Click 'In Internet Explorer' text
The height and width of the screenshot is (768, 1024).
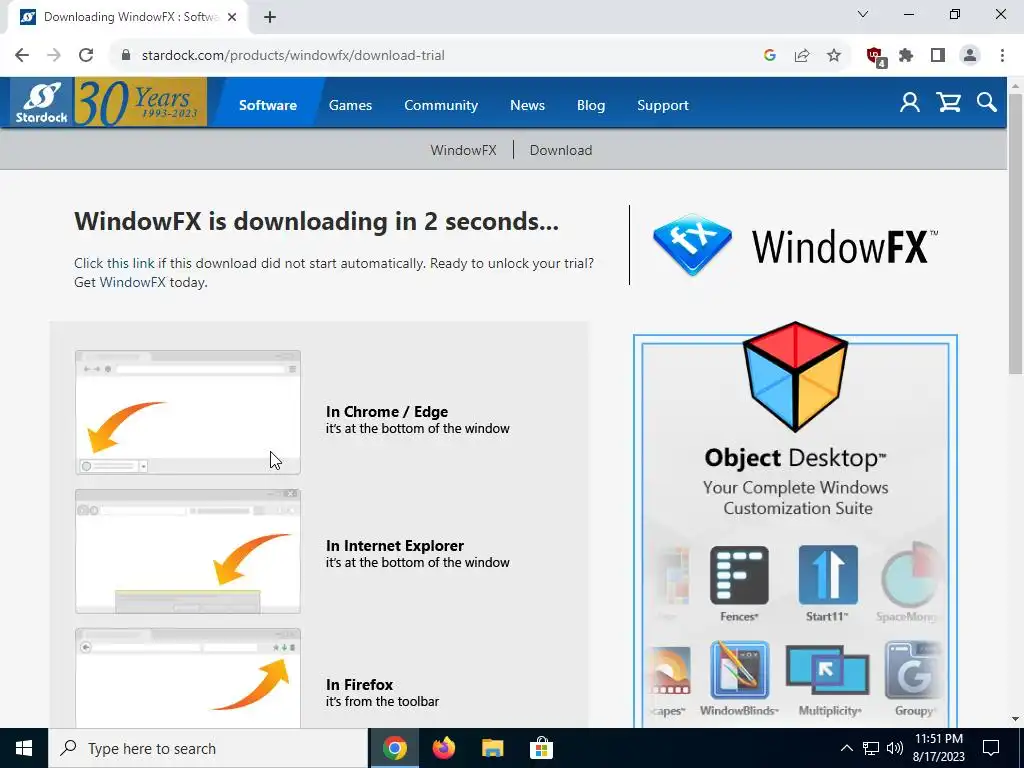(394, 546)
